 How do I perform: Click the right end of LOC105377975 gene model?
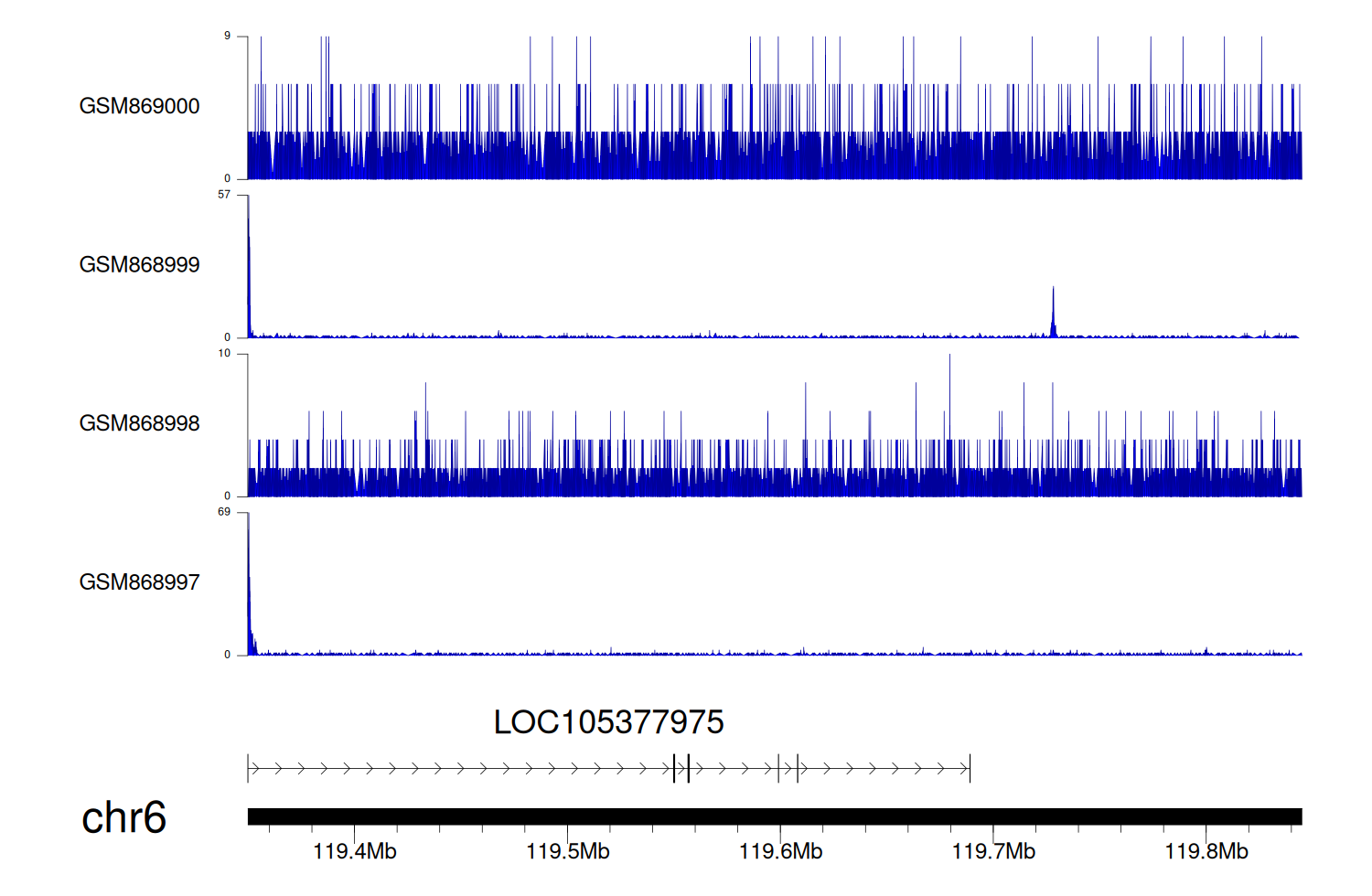[x=969, y=769]
